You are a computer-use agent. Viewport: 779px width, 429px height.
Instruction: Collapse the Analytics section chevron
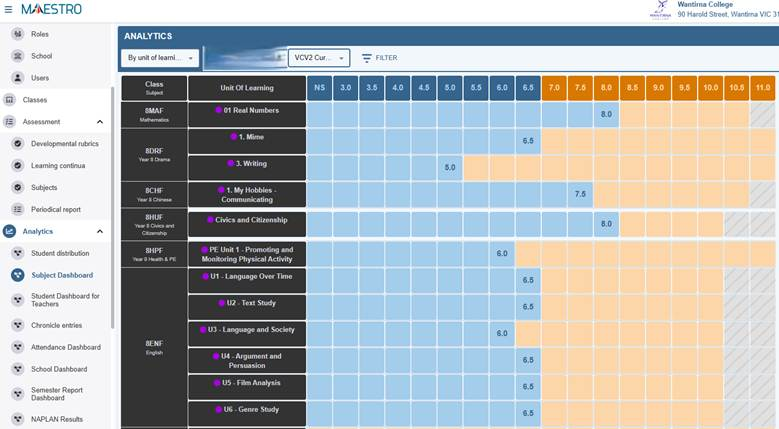(100, 232)
